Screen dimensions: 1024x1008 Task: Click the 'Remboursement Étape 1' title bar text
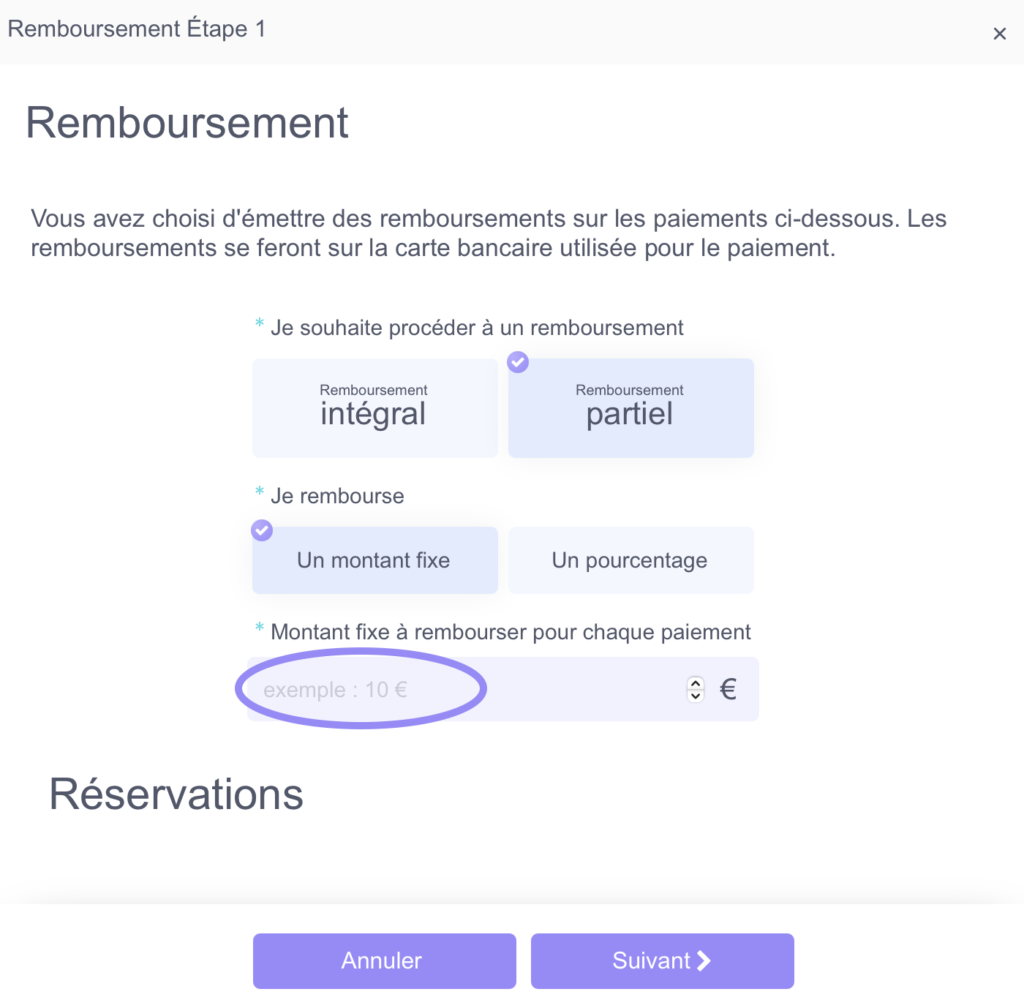(x=136, y=29)
